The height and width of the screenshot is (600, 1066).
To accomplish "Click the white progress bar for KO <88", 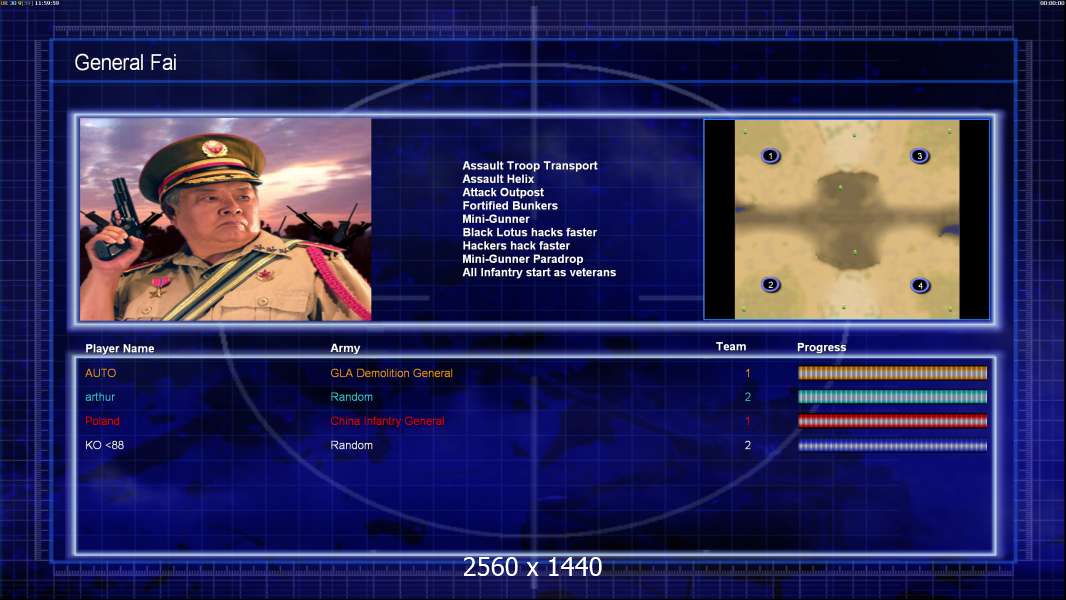I will click(892, 446).
